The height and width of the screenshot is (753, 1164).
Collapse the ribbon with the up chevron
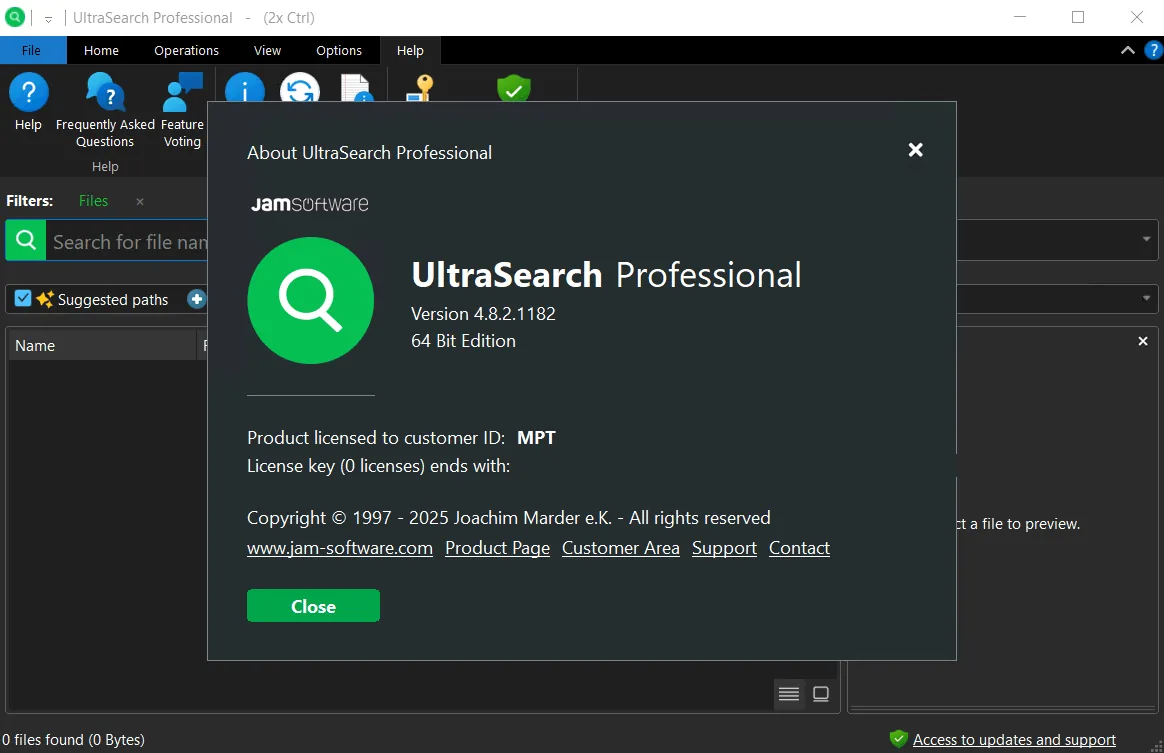(1127, 50)
